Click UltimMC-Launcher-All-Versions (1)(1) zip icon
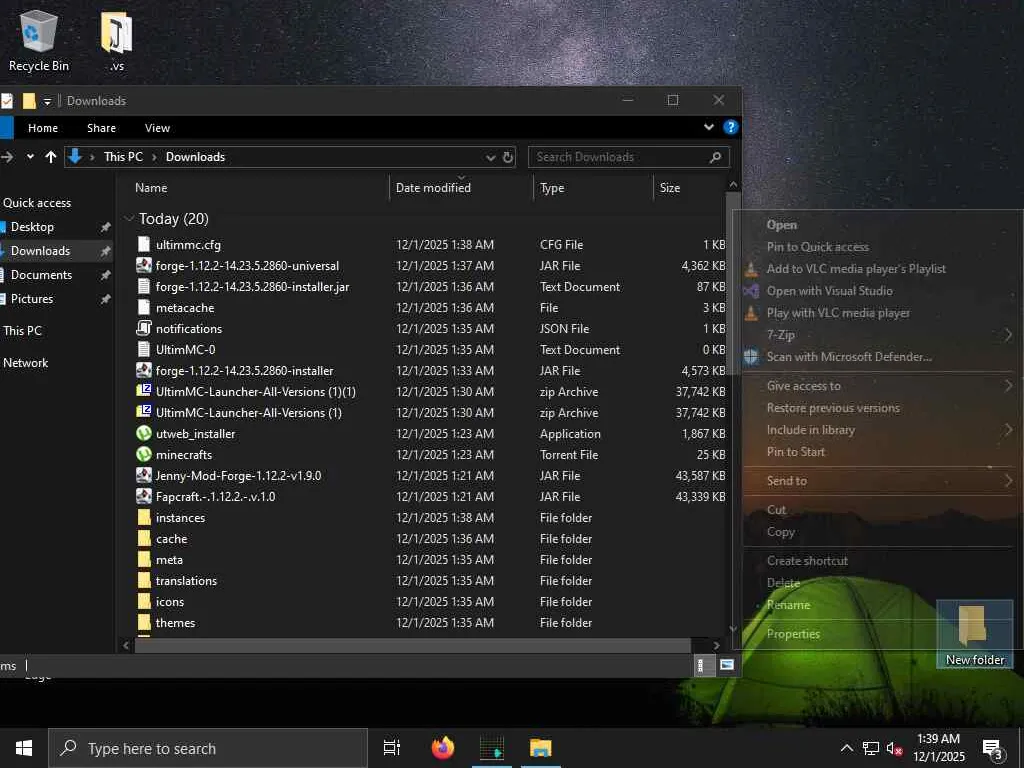 click(144, 391)
